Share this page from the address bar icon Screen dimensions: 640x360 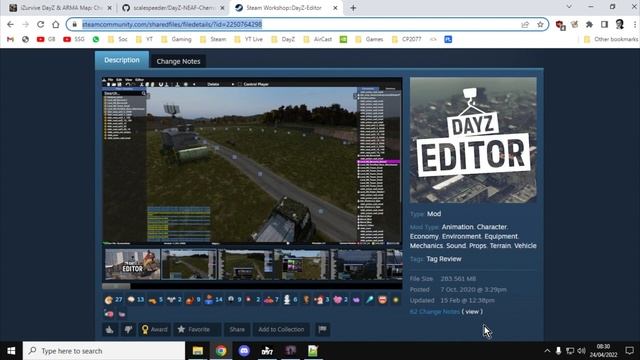coord(525,24)
